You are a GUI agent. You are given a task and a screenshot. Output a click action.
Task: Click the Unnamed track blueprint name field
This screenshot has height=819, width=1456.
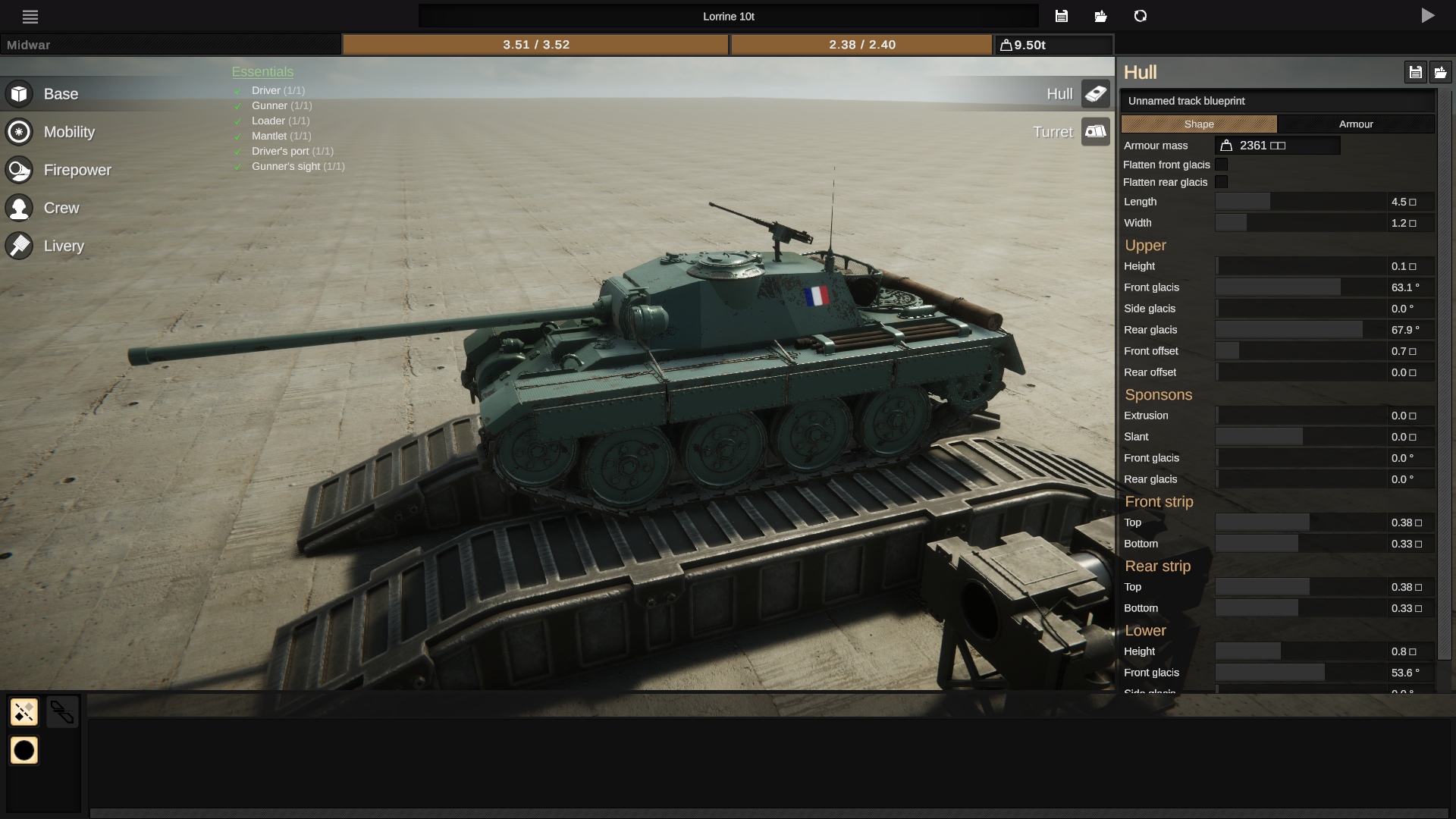[x=1277, y=101]
